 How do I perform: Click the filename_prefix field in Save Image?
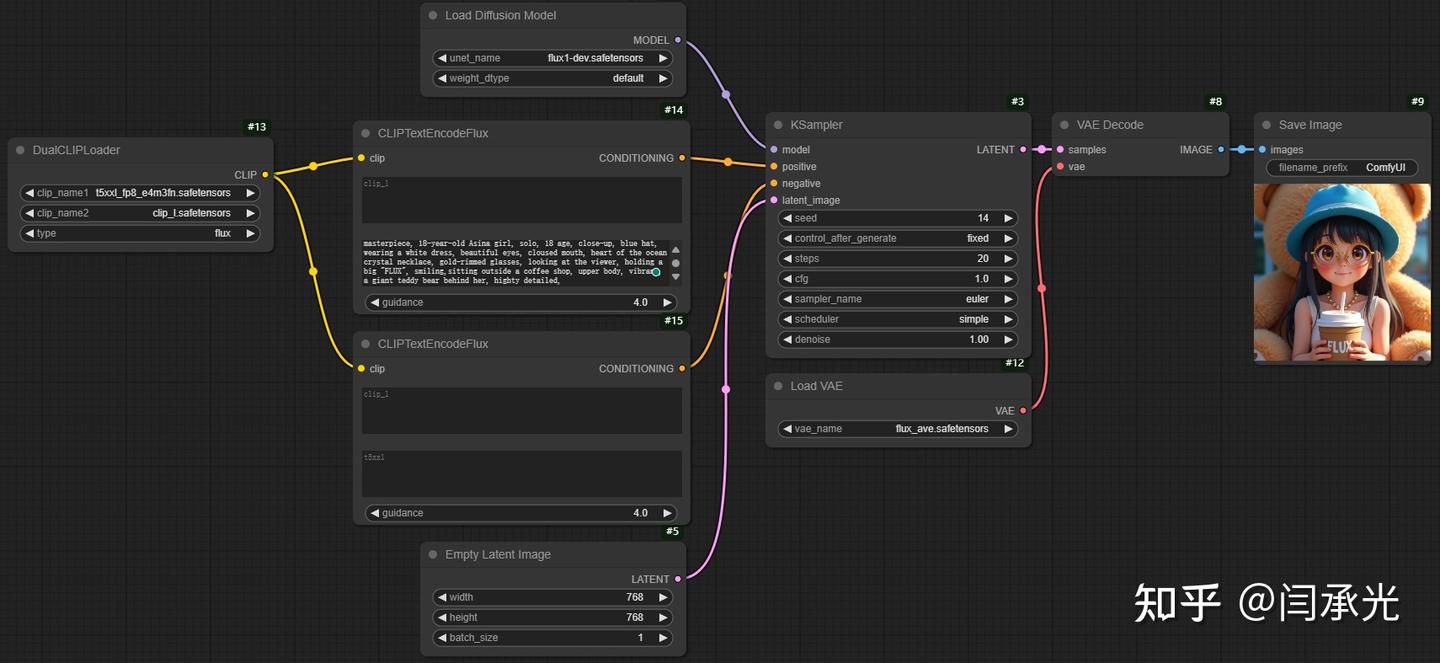coord(1341,168)
